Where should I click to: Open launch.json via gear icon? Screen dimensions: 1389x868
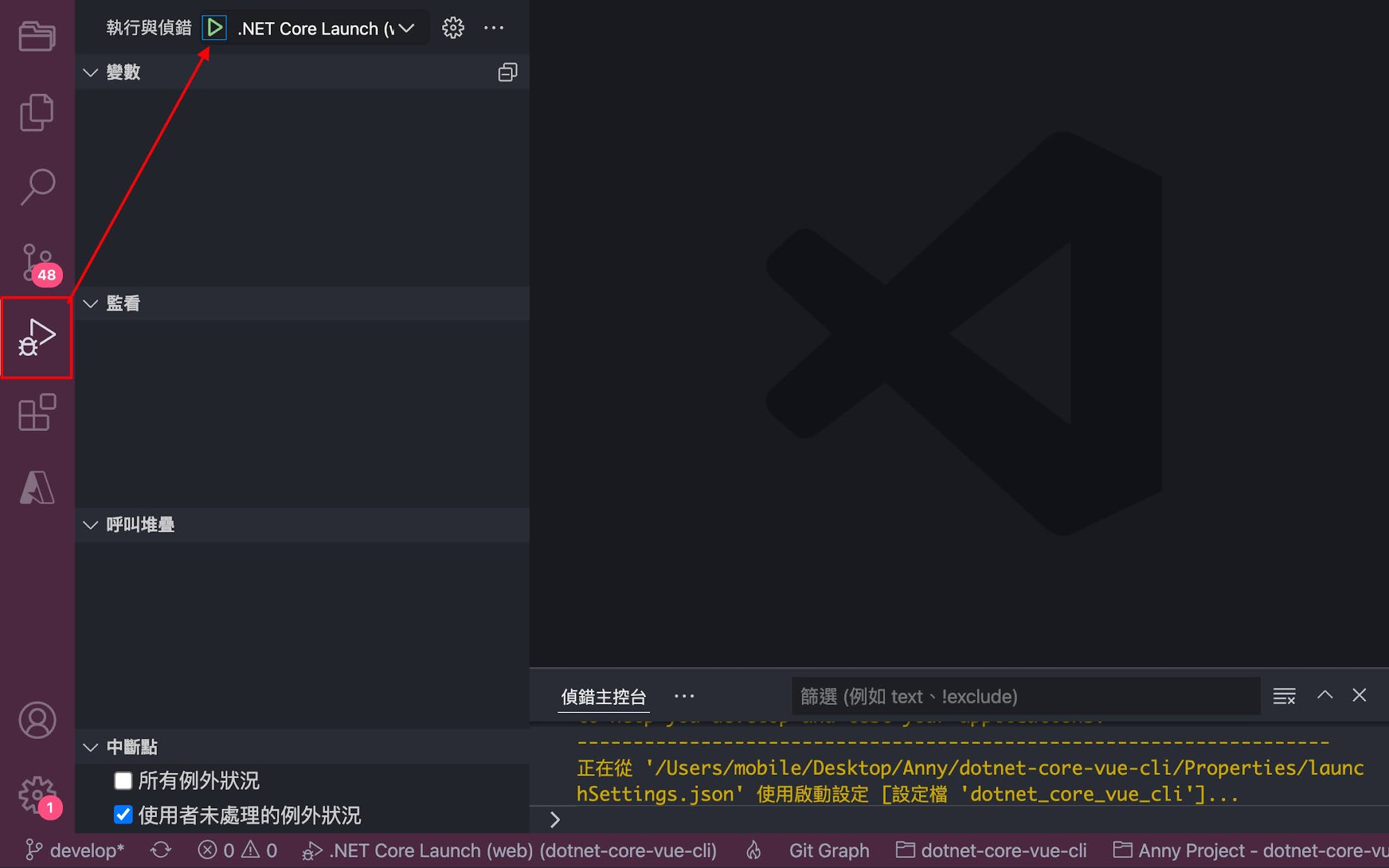[x=452, y=28]
